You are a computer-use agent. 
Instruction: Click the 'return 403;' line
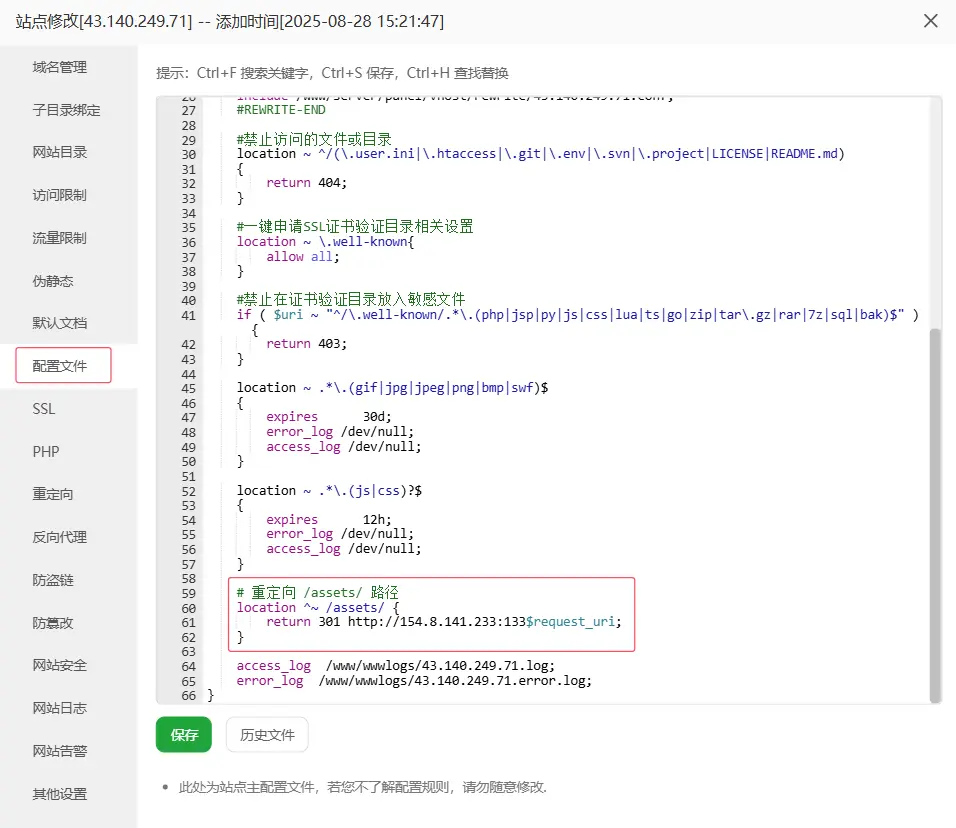click(306, 344)
